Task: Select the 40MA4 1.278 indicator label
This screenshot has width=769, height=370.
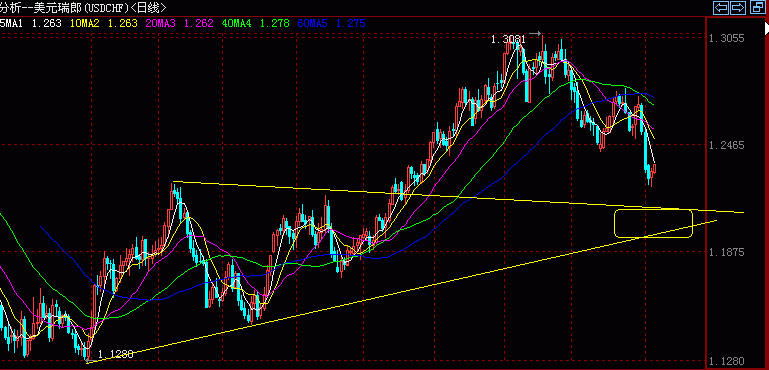Action: click(256, 23)
